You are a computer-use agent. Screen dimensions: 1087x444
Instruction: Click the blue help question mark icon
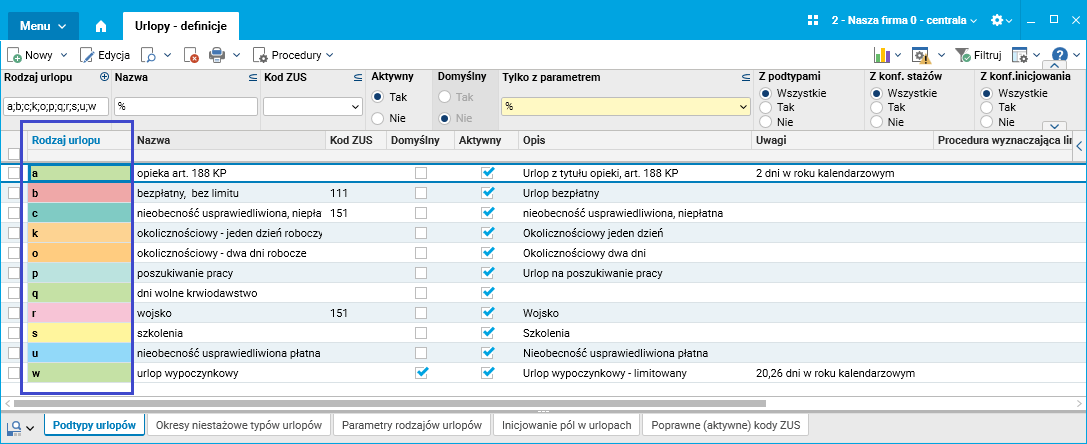pyautogui.click(x=1060, y=55)
